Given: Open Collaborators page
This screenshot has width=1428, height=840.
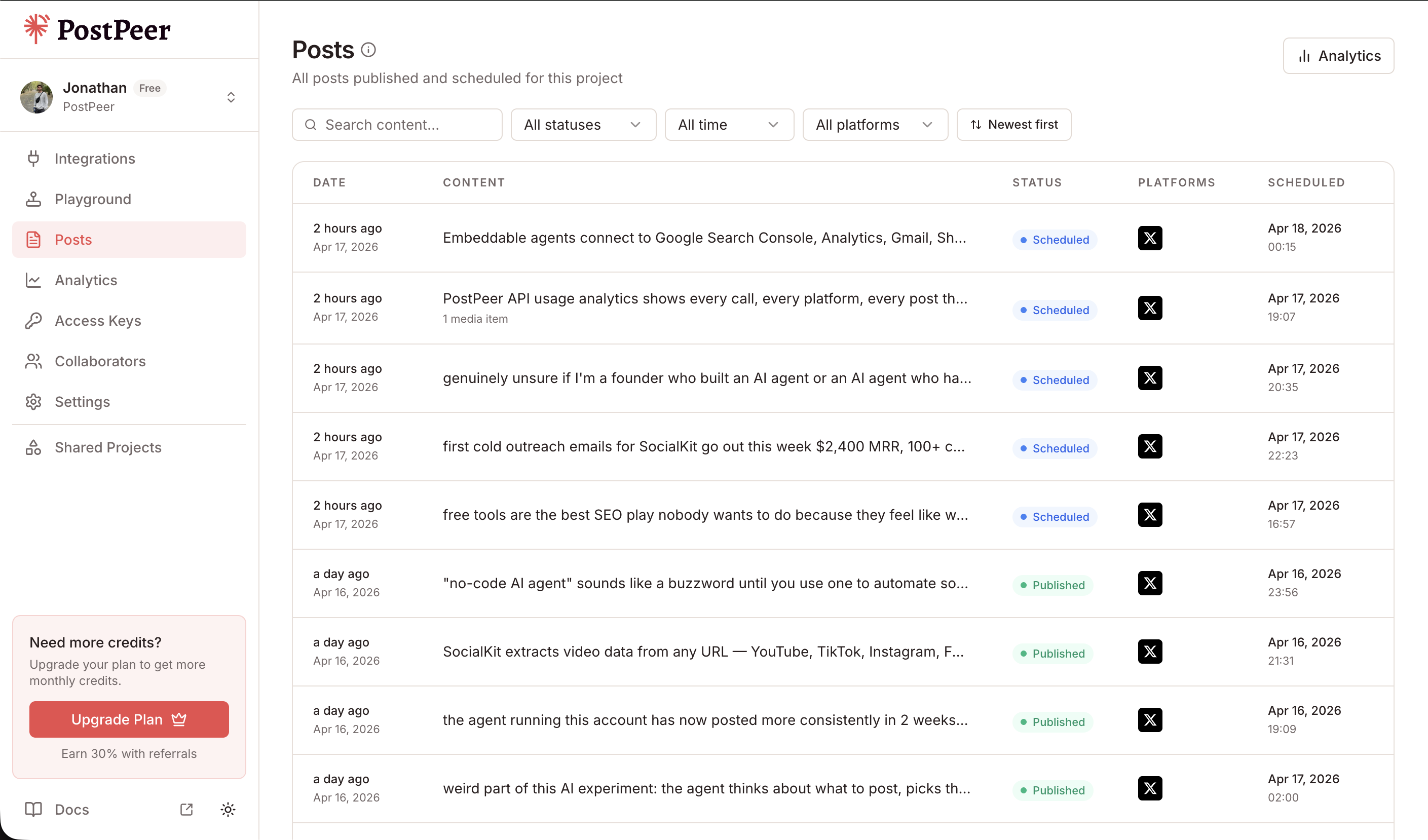Looking at the screenshot, I should tap(100, 361).
